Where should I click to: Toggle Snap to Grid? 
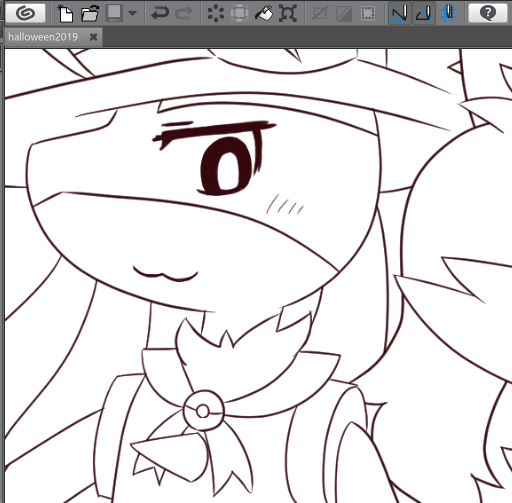[x=448, y=13]
